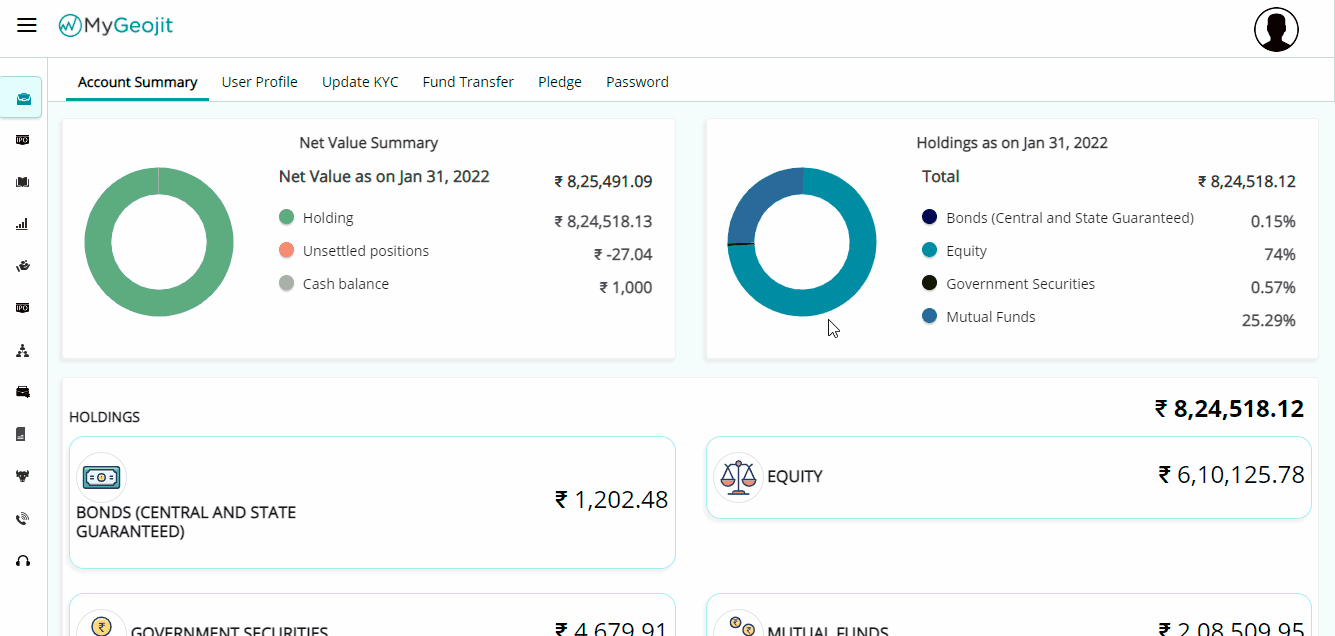This screenshot has height=636, width=1335.
Task: Go to the Fund Transfer tab
Action: point(468,82)
